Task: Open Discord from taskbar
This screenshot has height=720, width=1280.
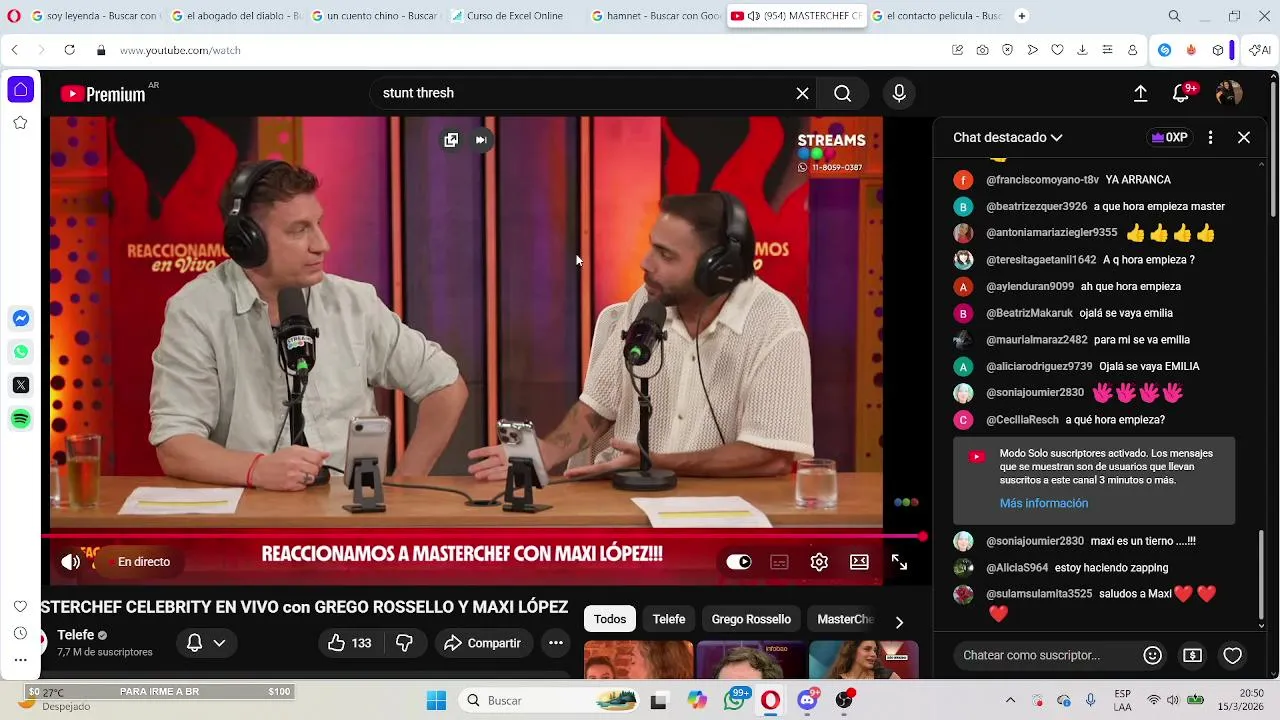Action: pyautogui.click(x=808, y=701)
